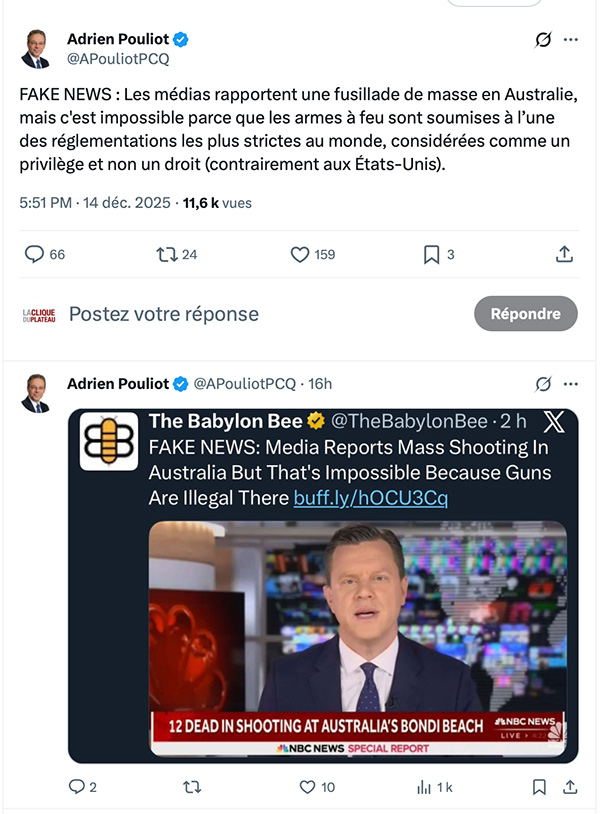Open Adrien Pouliot's profile picture at top
This screenshot has width=600, height=814.
(36, 48)
